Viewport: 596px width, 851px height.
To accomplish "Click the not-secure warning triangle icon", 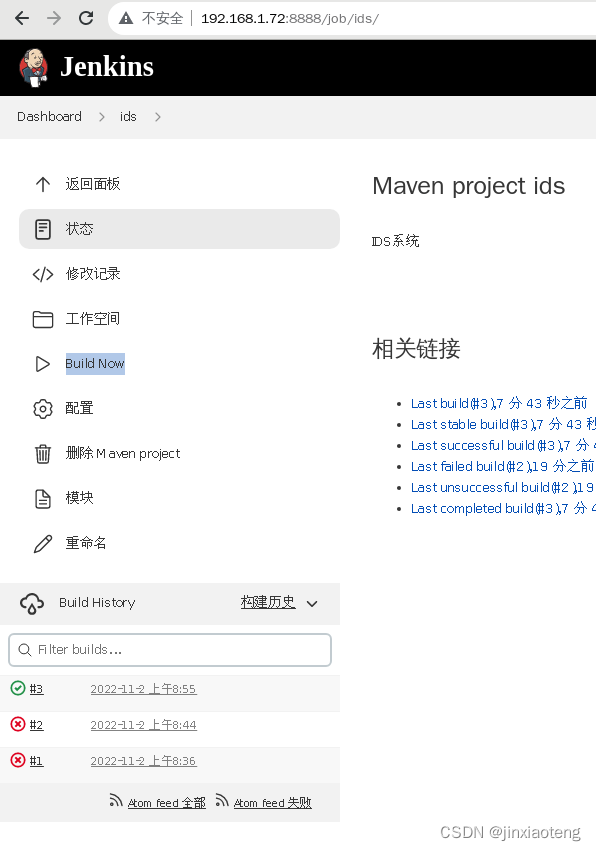I will tap(126, 18).
